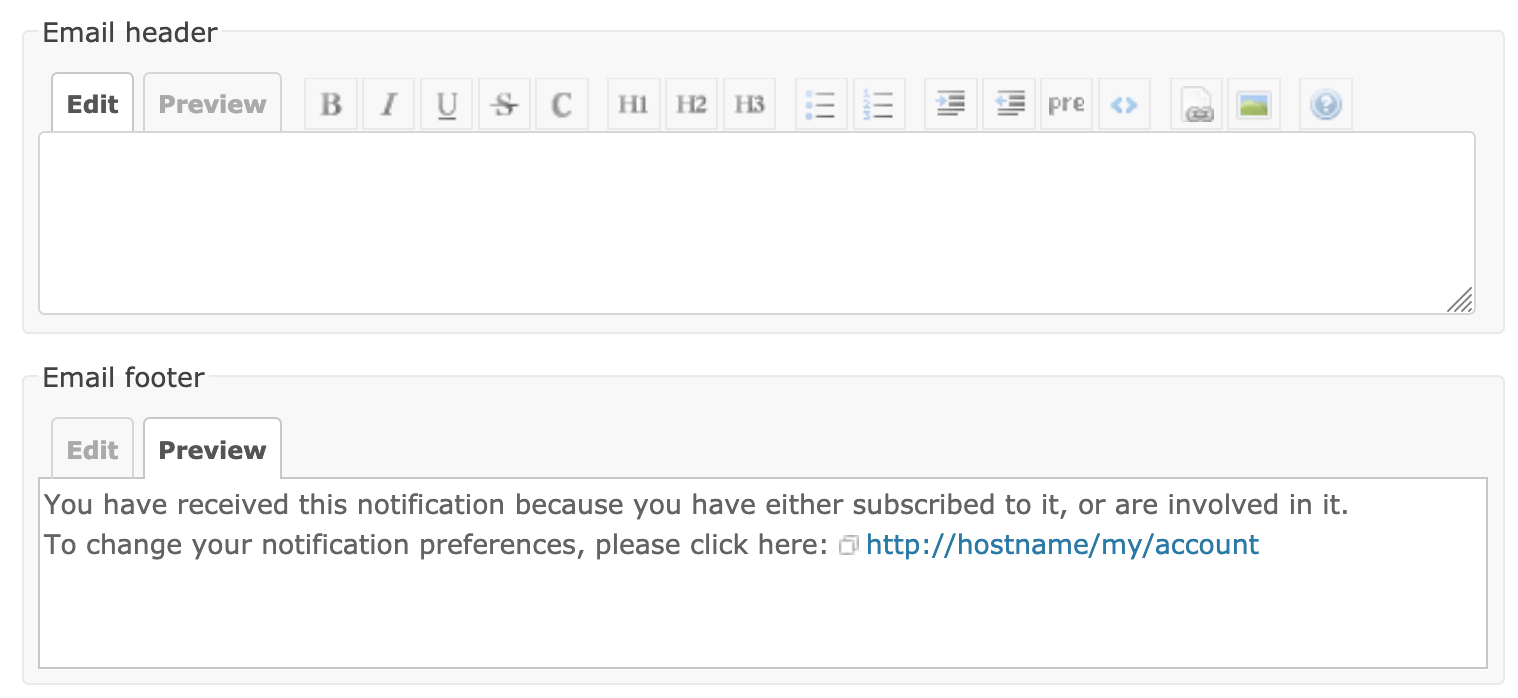Apply strikethrough formatting button
Screen dimensions: 1518x698
pos(505,104)
